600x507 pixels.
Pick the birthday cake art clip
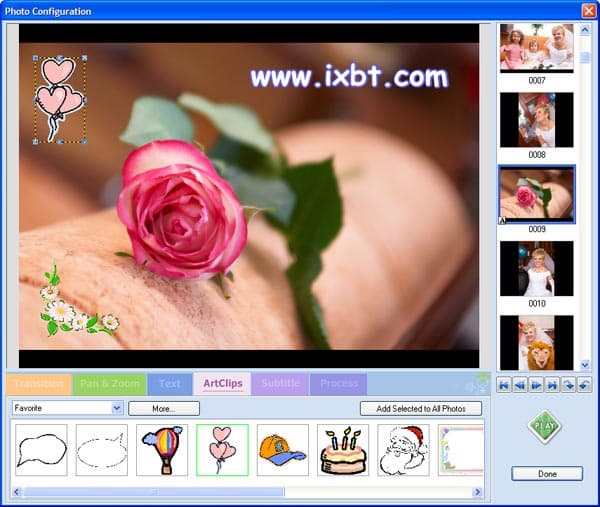[x=343, y=450]
